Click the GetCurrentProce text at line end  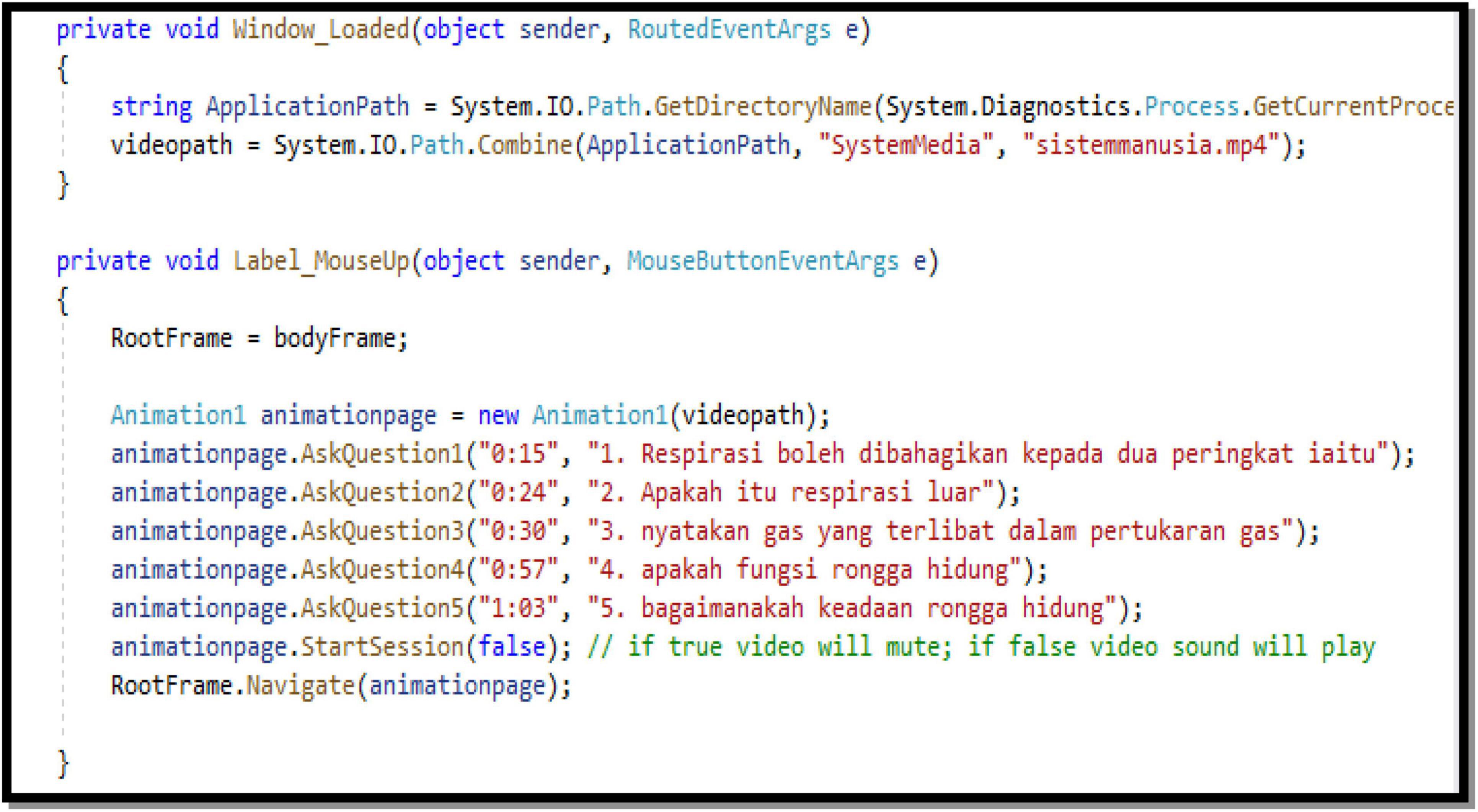pos(1353,107)
